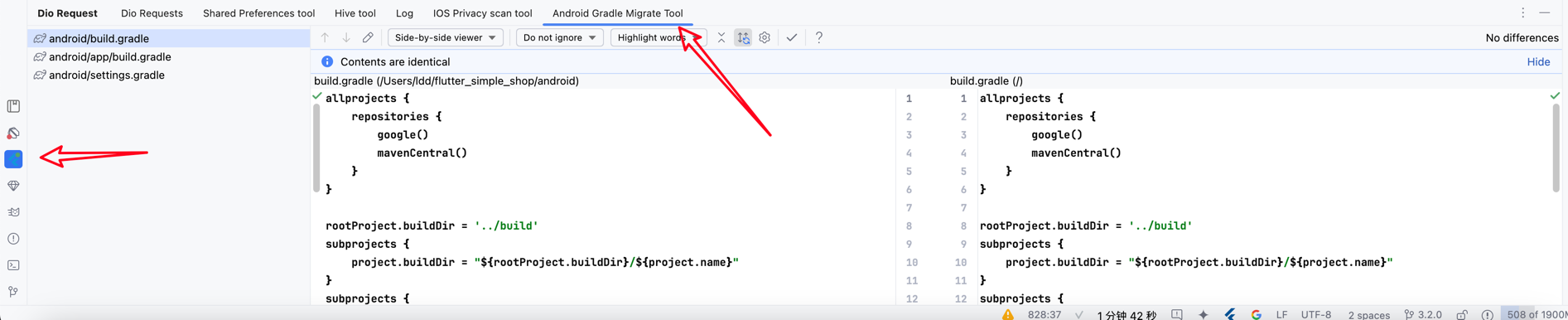Screen dimensions: 1568x320
Task: Go to the previous difference (up arrow)
Action: pyautogui.click(x=325, y=37)
